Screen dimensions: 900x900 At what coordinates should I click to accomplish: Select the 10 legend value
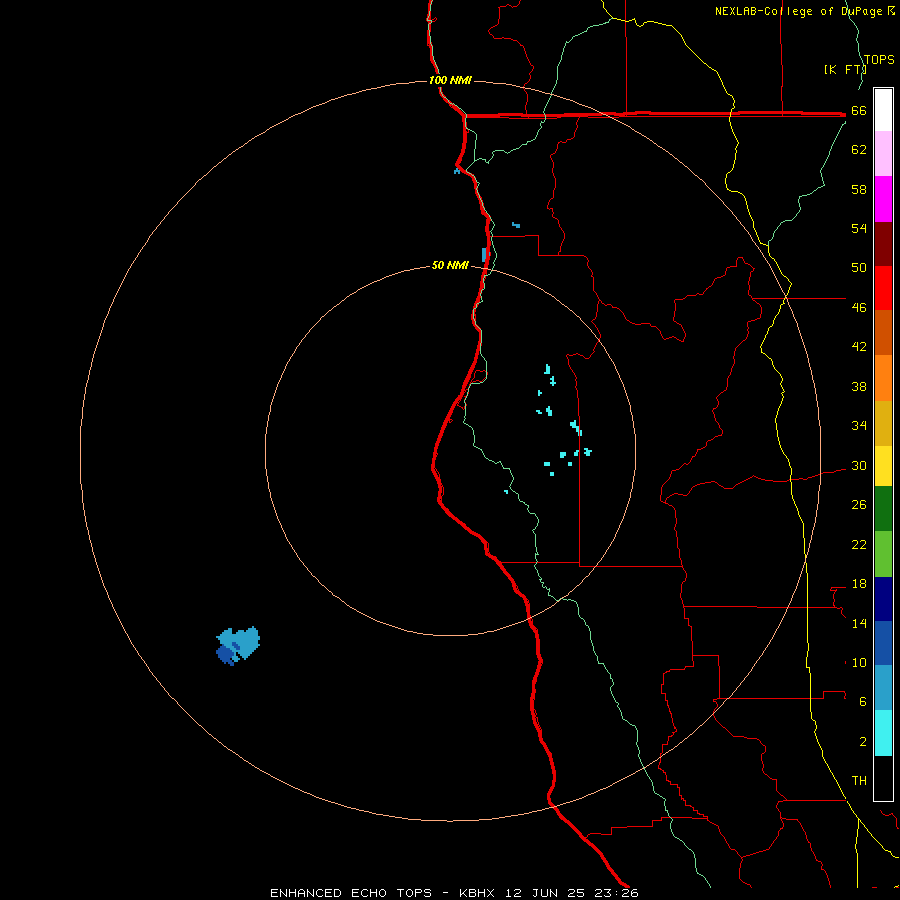click(859, 663)
